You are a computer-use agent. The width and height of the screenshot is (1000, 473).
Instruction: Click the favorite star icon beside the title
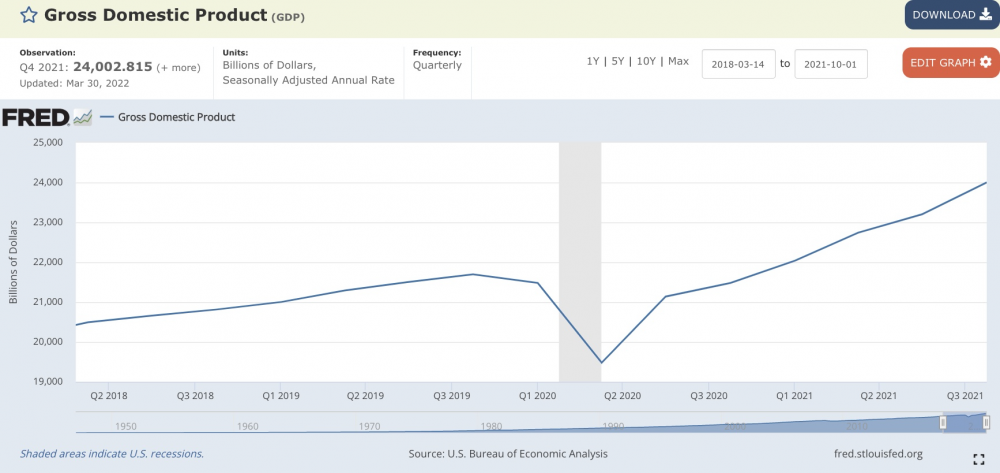point(29,15)
